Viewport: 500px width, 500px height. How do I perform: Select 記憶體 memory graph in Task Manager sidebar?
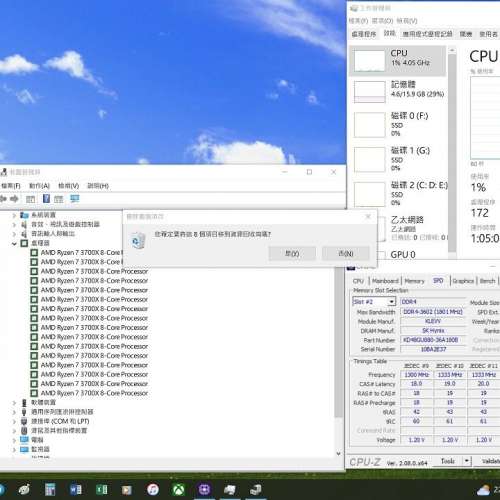pos(369,92)
